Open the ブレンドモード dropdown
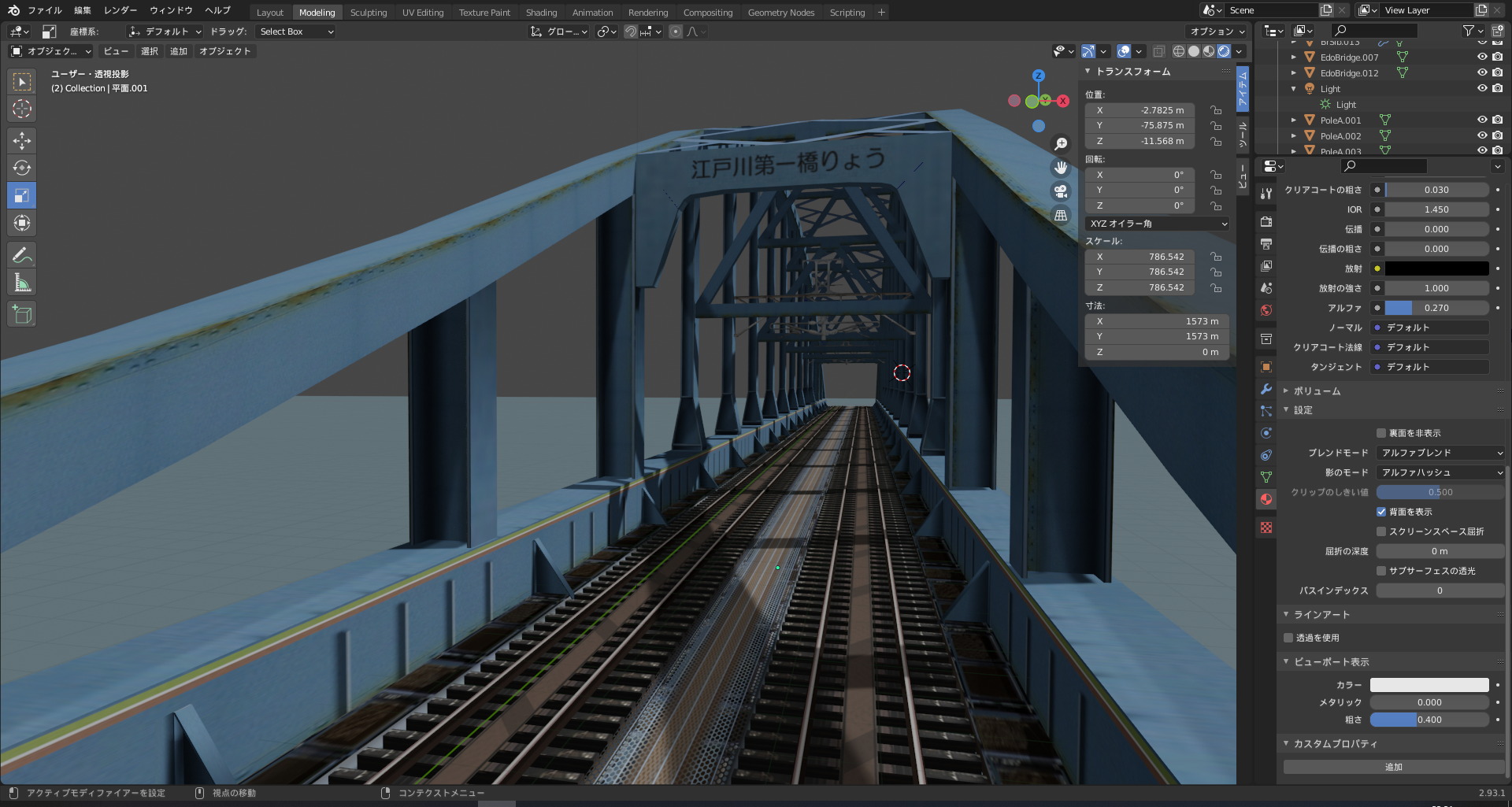 click(1440, 453)
